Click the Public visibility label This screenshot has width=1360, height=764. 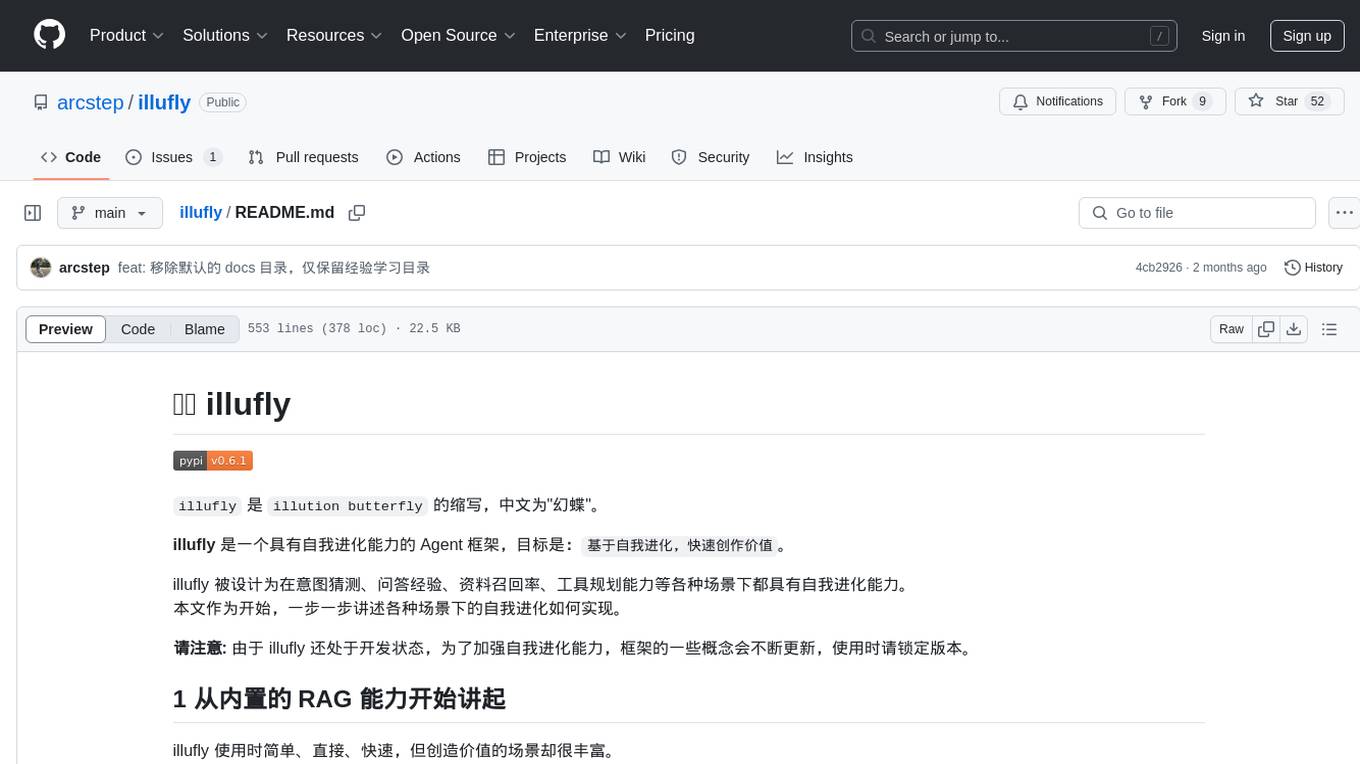(222, 102)
